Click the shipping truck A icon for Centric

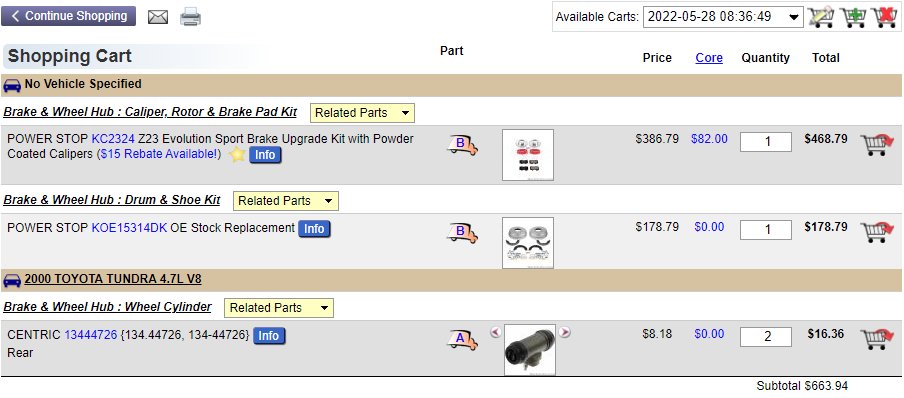click(x=462, y=339)
